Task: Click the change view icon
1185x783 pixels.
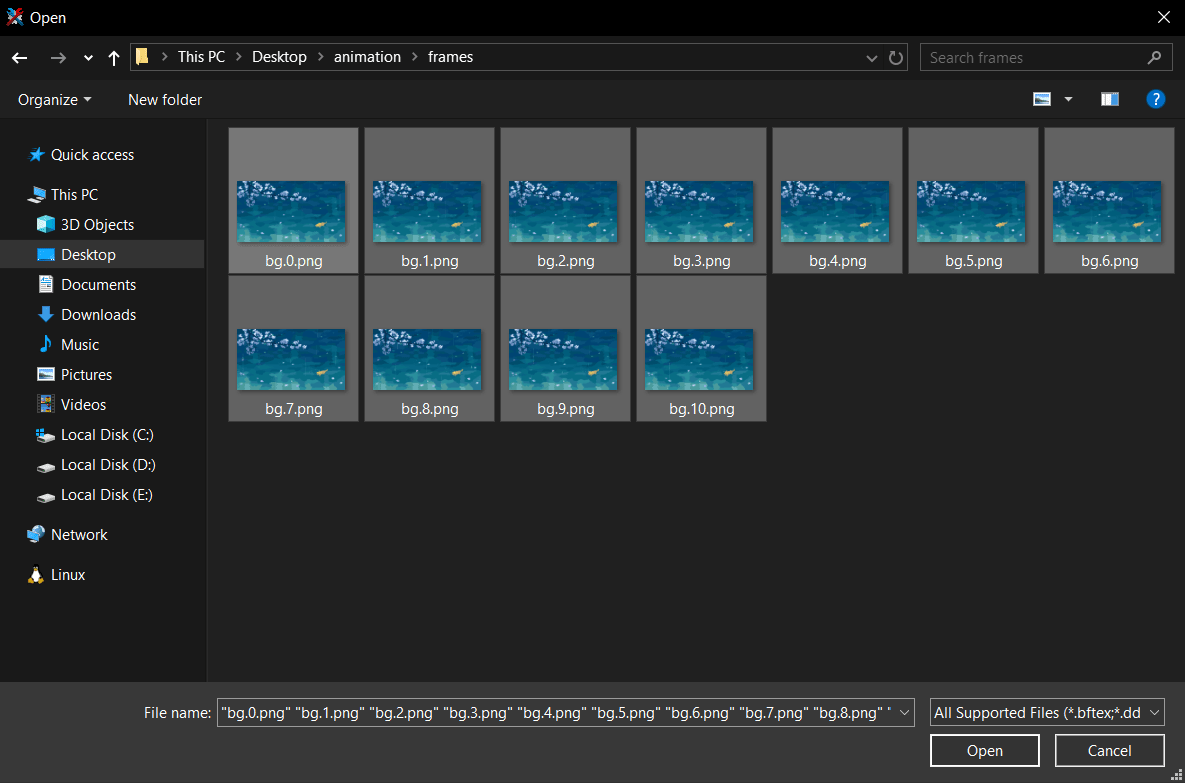Action: tap(1042, 99)
